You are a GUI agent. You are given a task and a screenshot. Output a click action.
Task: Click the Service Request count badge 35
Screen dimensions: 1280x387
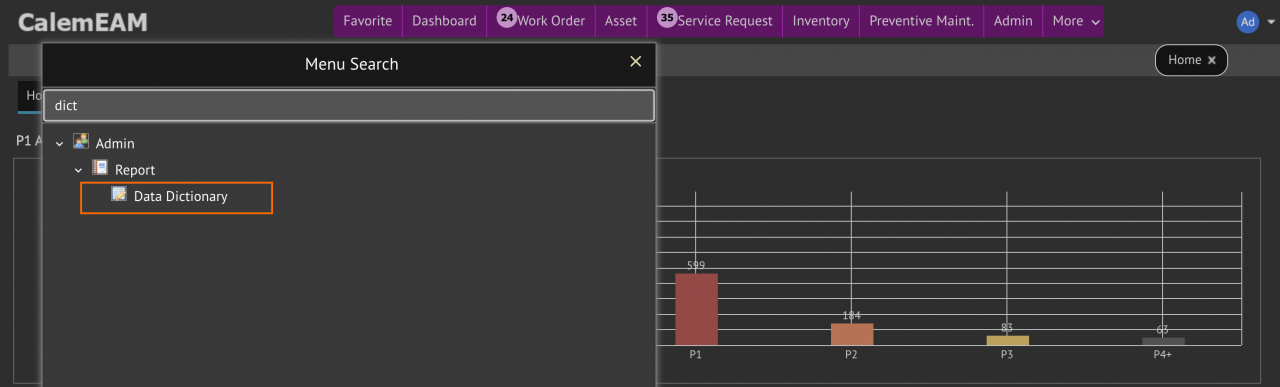point(667,18)
